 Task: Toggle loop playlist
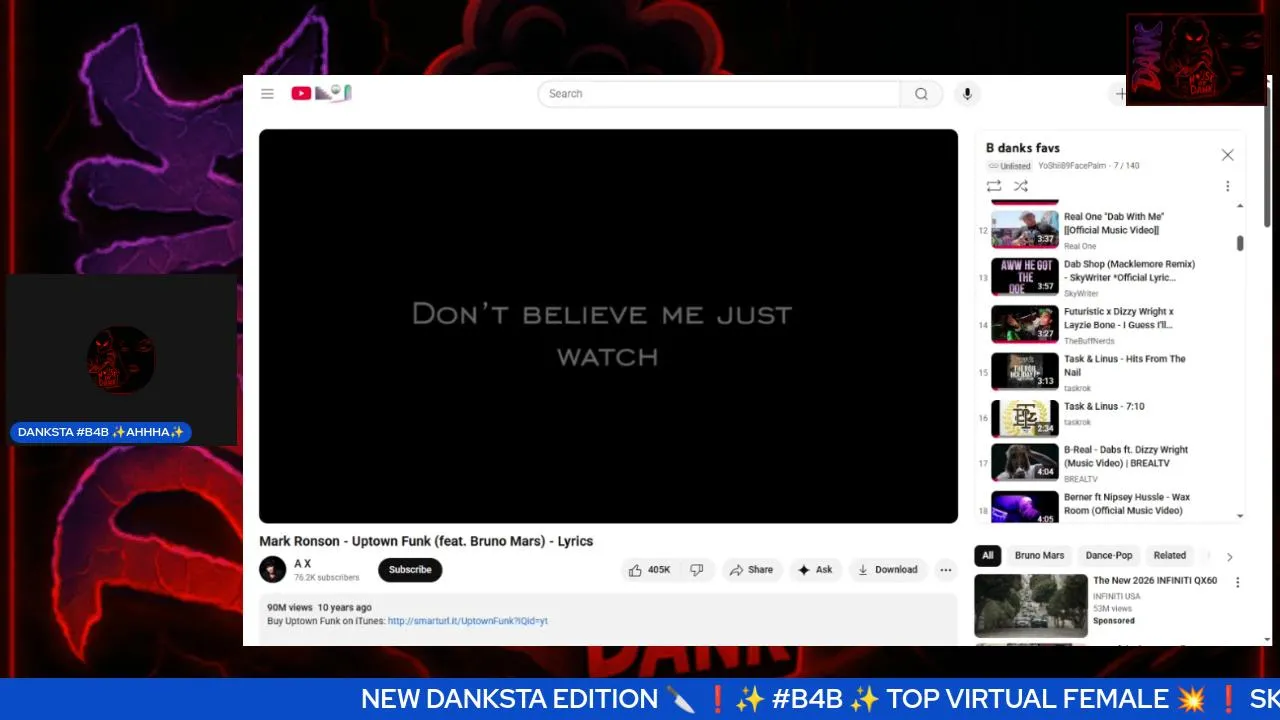(x=993, y=186)
